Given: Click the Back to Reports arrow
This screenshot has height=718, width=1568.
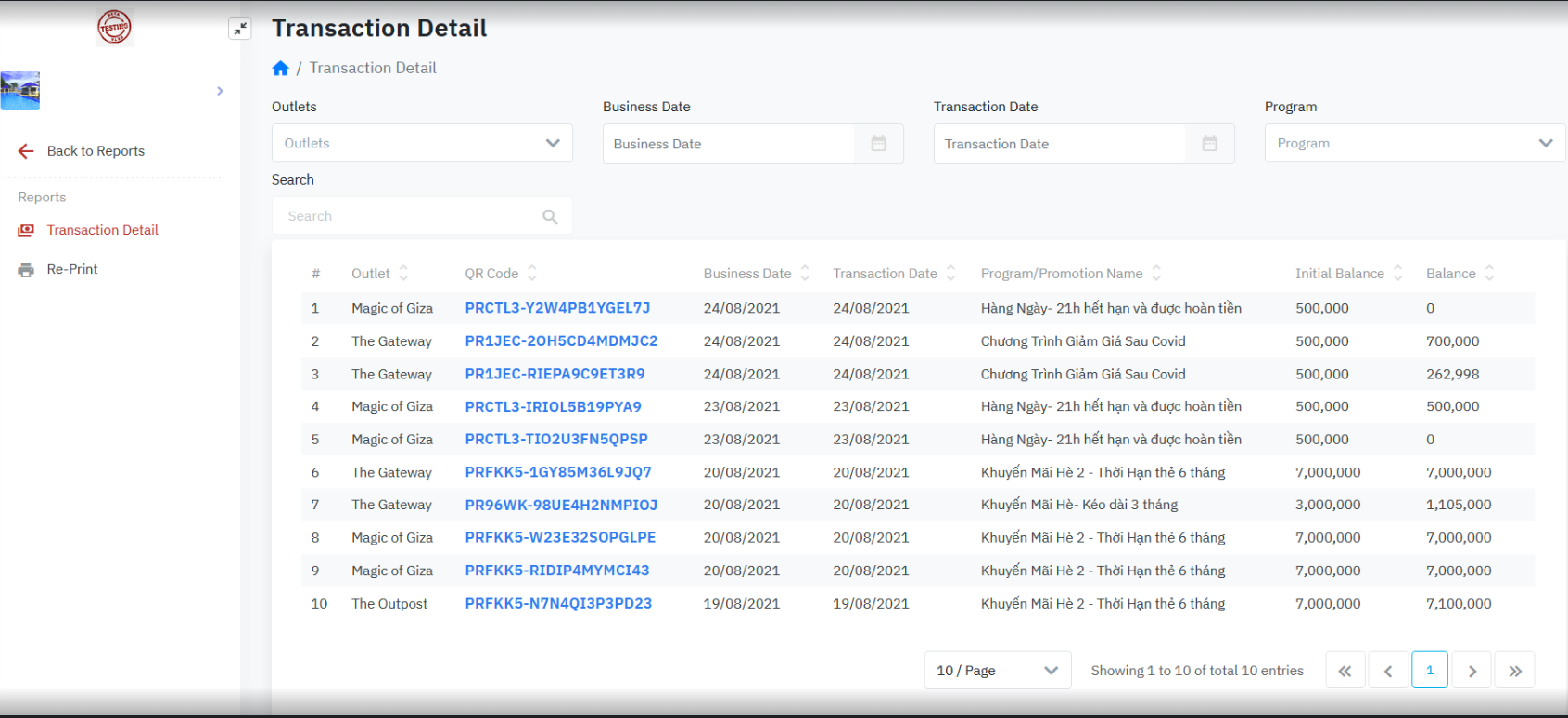Looking at the screenshot, I should [26, 151].
